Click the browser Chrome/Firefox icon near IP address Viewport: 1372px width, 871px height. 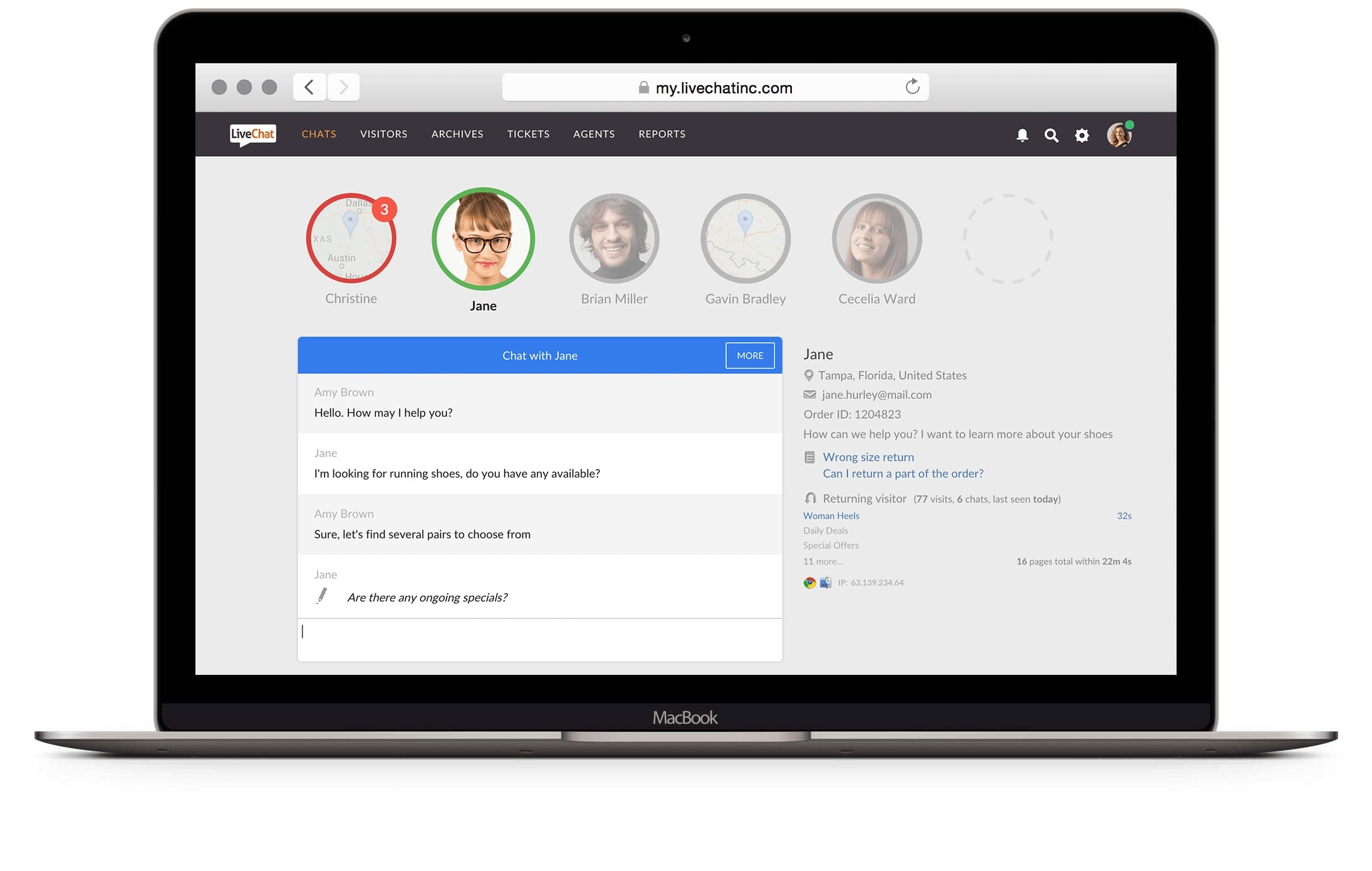coord(808,582)
